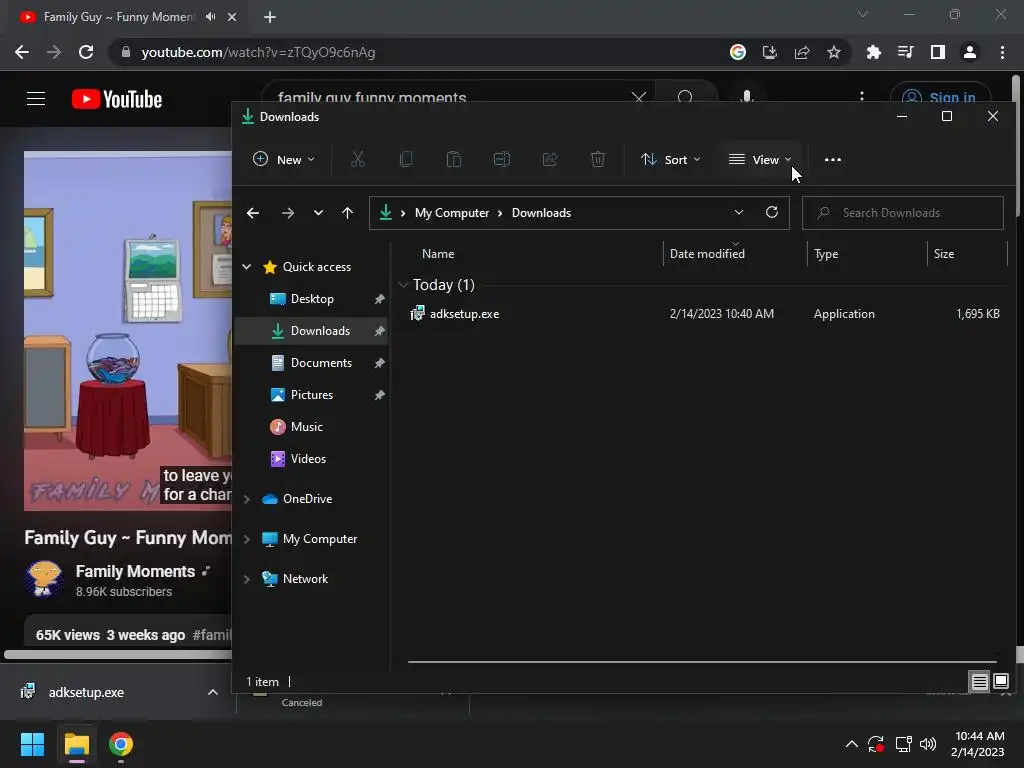
Task: Open the See more ellipsis in Explorer toolbar
Action: (833, 159)
